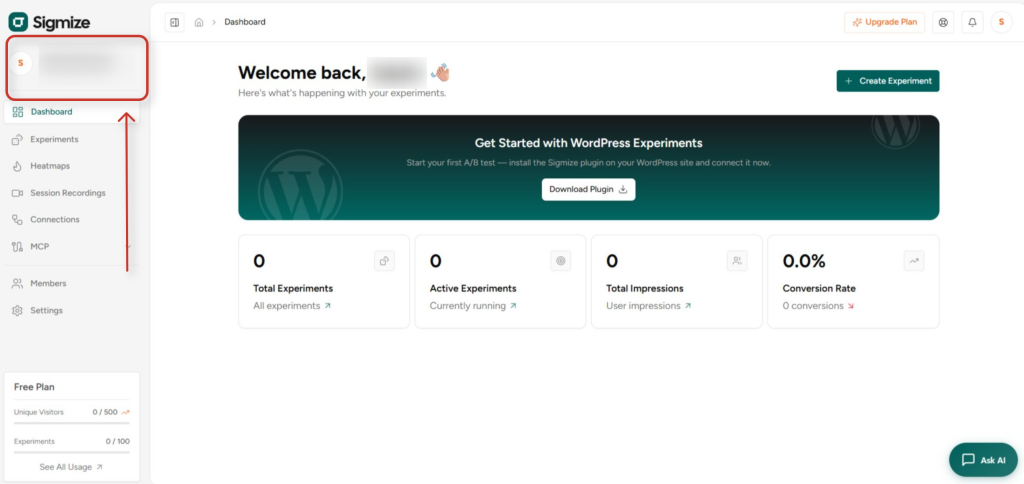Click Conversion Rate trend icon
Image resolution: width=1024 pixels, height=484 pixels.
coord(914,261)
